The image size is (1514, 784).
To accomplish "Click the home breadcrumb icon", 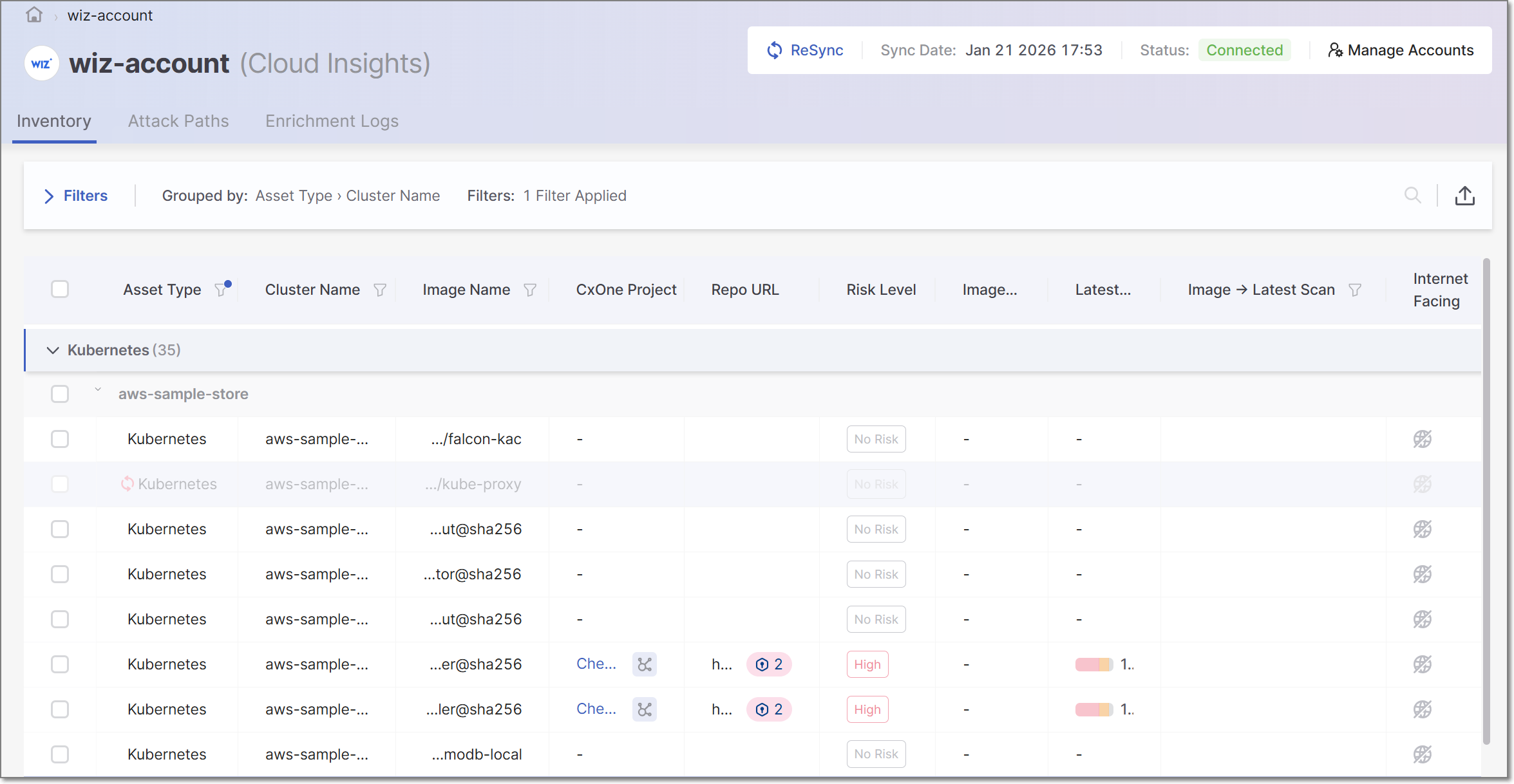I will click(33, 15).
